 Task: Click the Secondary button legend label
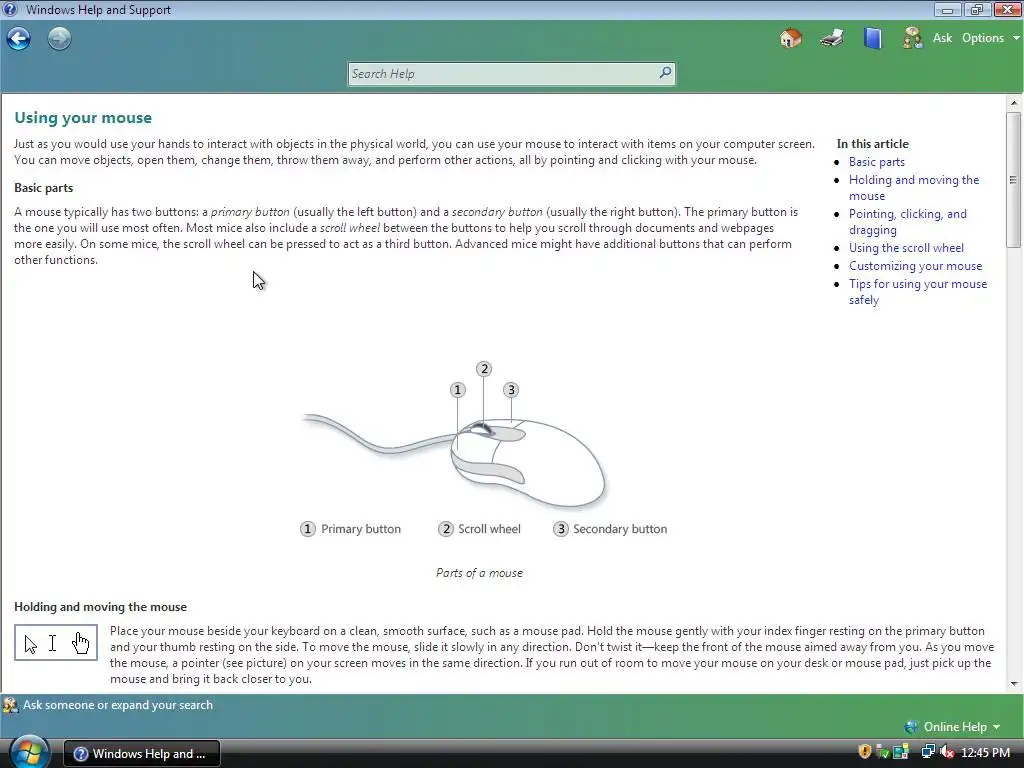coord(620,529)
